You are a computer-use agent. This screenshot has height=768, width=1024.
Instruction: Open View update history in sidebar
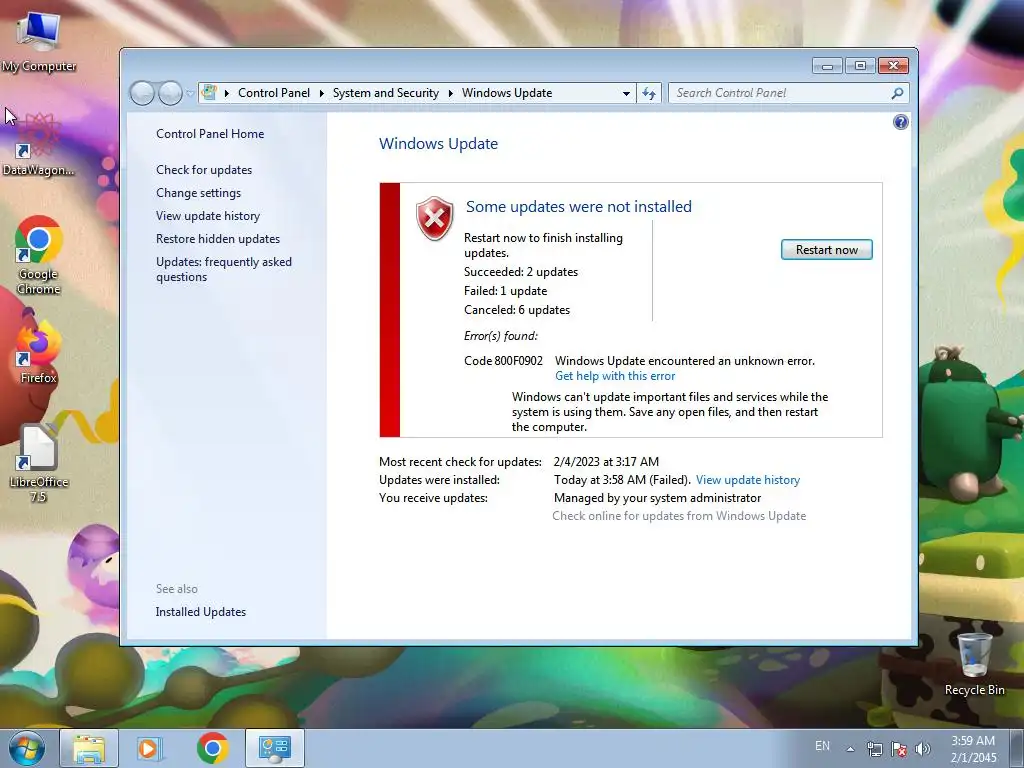coord(208,216)
